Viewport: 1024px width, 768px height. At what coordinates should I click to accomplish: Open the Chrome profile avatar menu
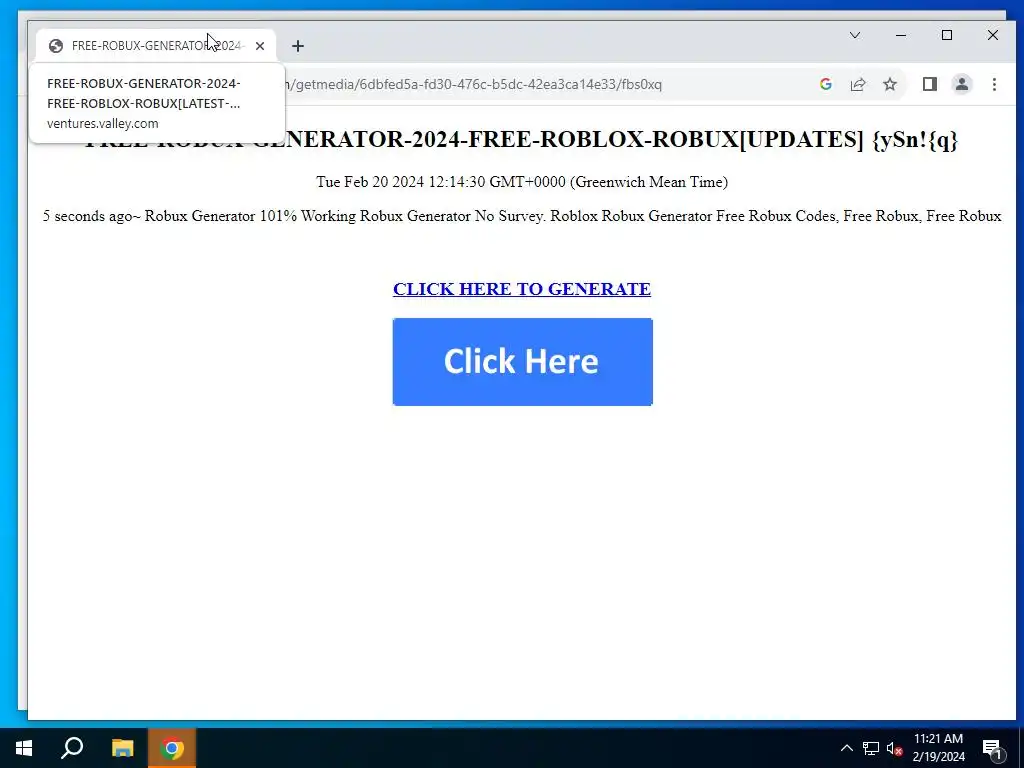961,84
